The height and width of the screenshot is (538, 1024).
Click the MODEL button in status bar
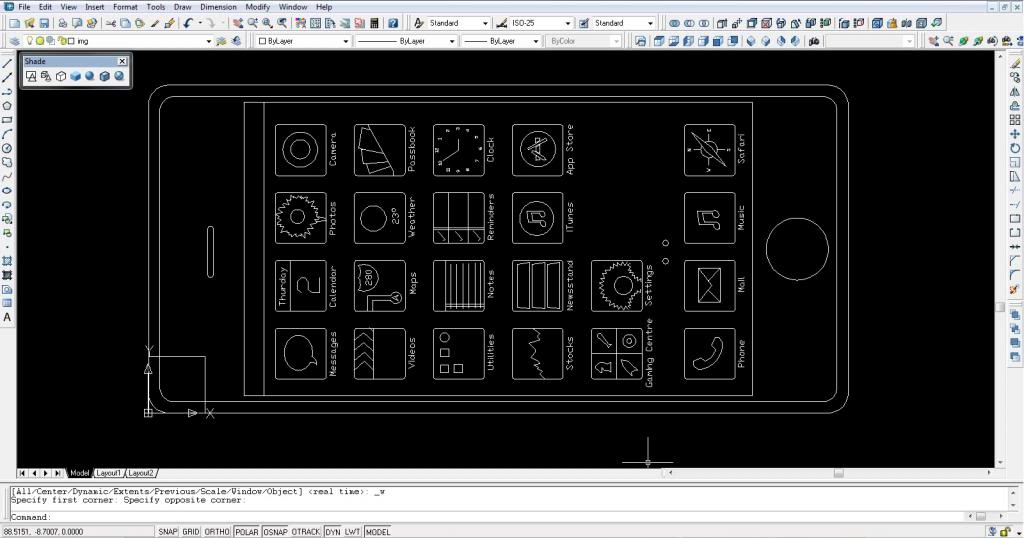(378, 532)
